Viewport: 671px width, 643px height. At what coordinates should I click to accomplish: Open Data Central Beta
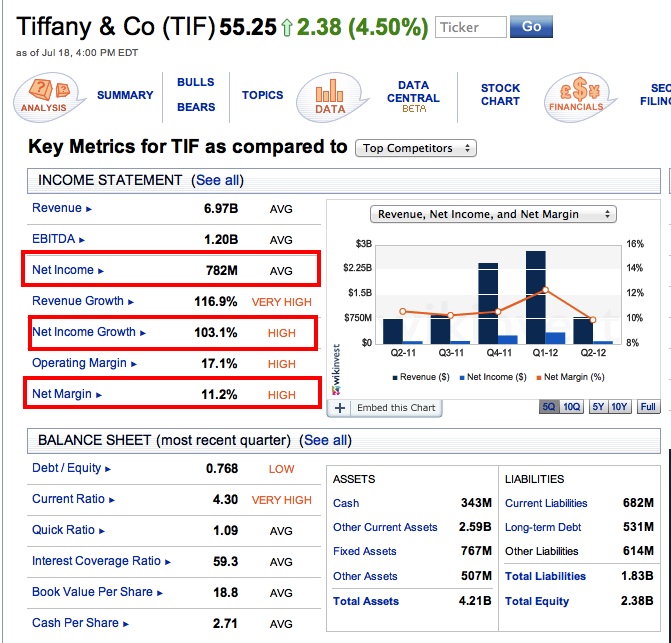[413, 96]
